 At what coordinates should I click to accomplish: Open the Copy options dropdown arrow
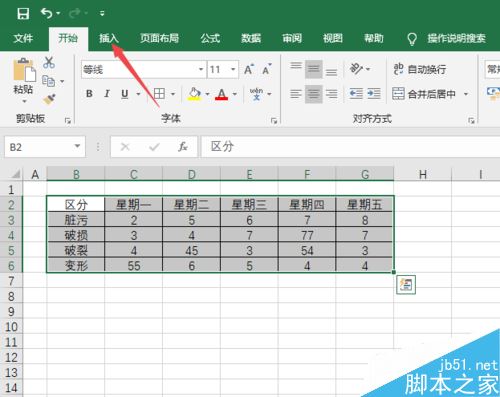(x=62, y=81)
